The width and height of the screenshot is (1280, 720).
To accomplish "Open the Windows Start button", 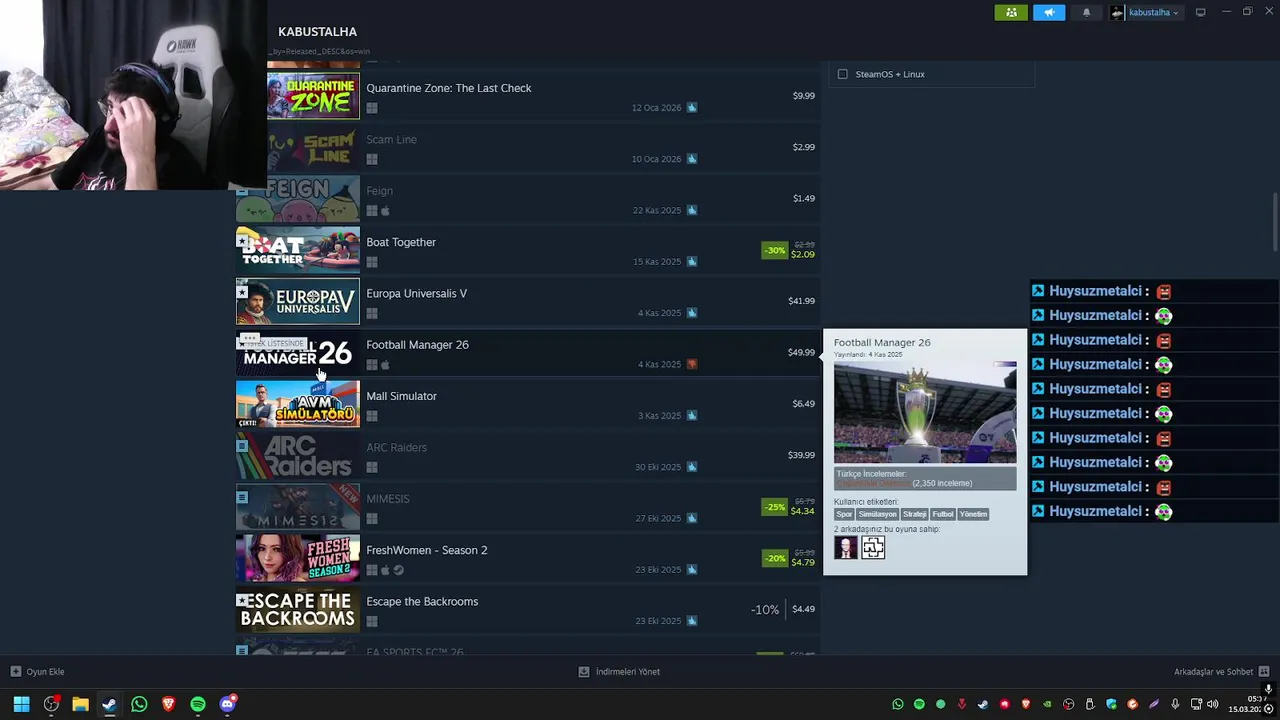I will pos(21,704).
